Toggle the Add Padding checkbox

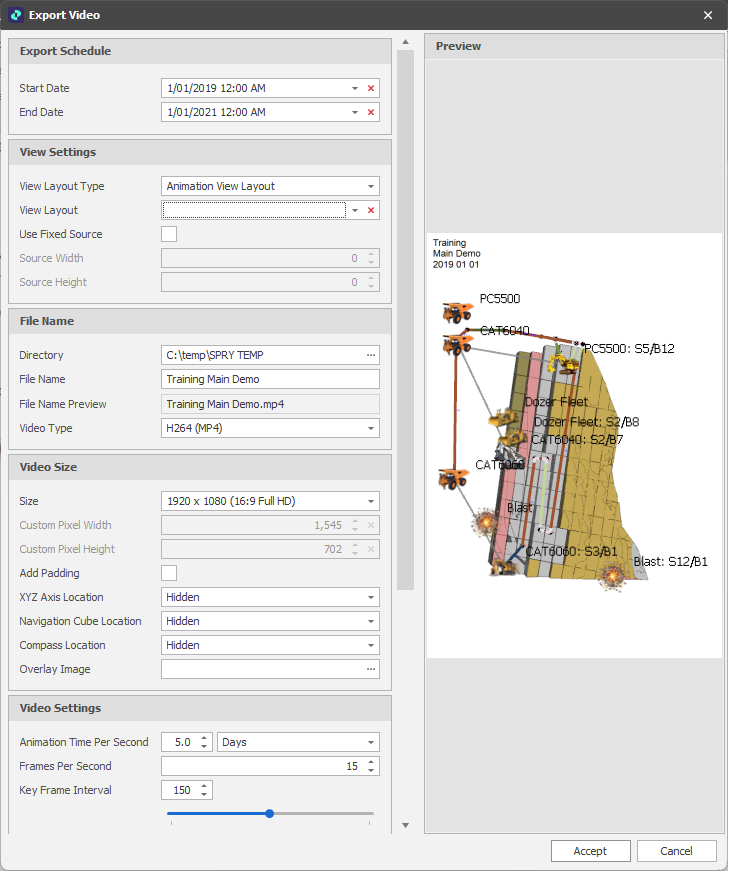(169, 573)
